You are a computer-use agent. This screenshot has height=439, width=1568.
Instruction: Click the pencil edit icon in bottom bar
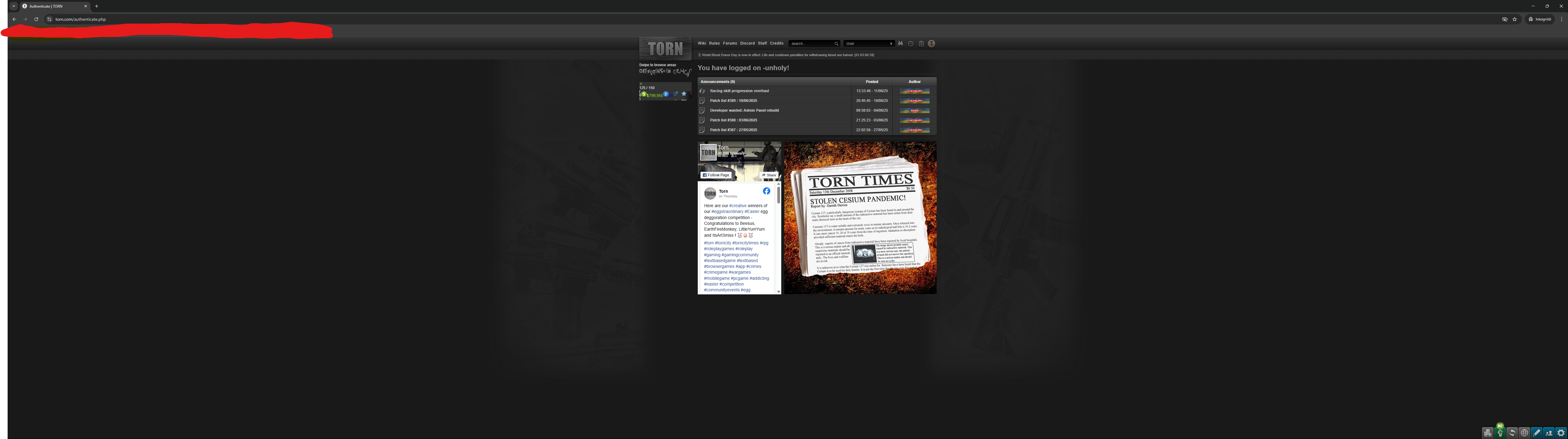[1536, 433]
